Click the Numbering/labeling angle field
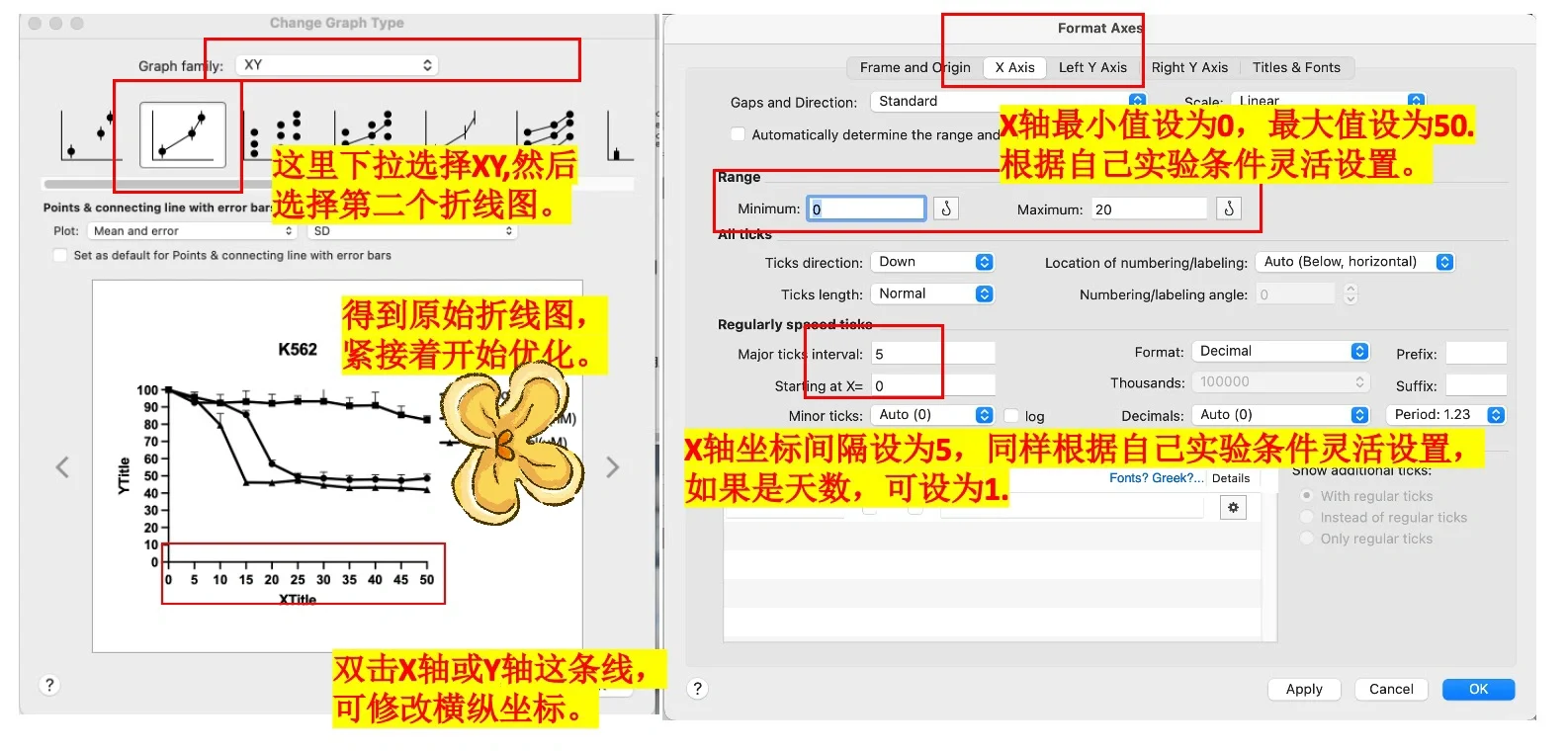Image resolution: width=1568 pixels, height=751 pixels. (1295, 294)
